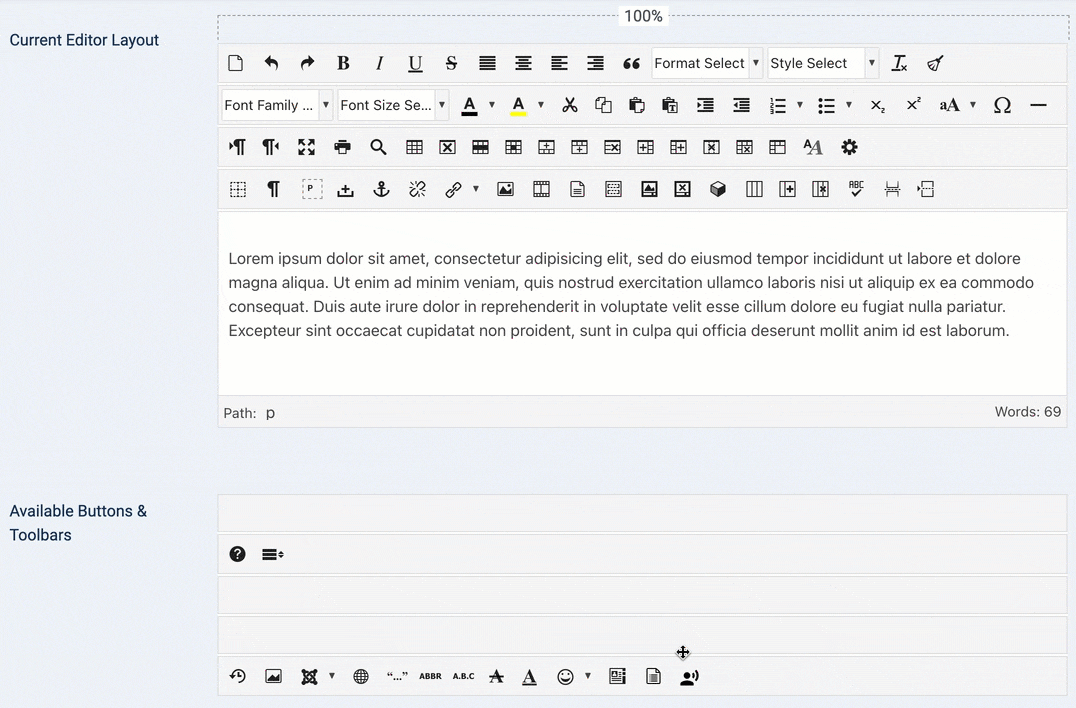Insert a blockquote with the quote icon

(x=631, y=63)
